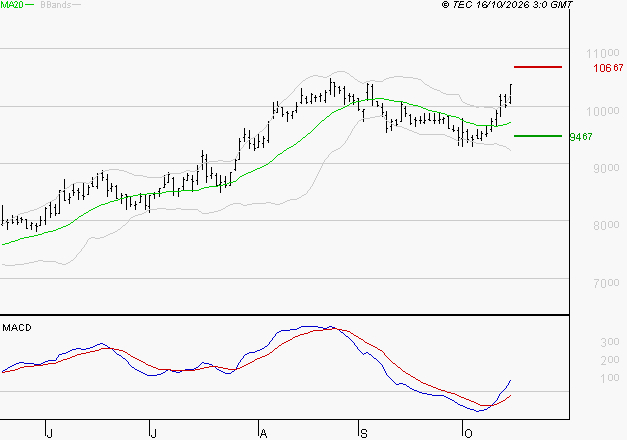Click the 8000 price axis label
The height and width of the screenshot is (440, 627).
point(606,225)
